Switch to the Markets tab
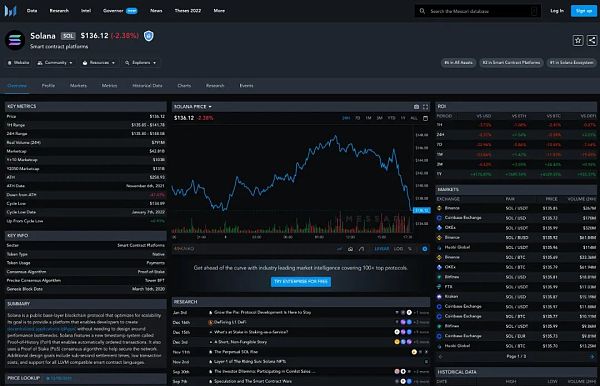This screenshot has height=386, width=600. point(78,86)
